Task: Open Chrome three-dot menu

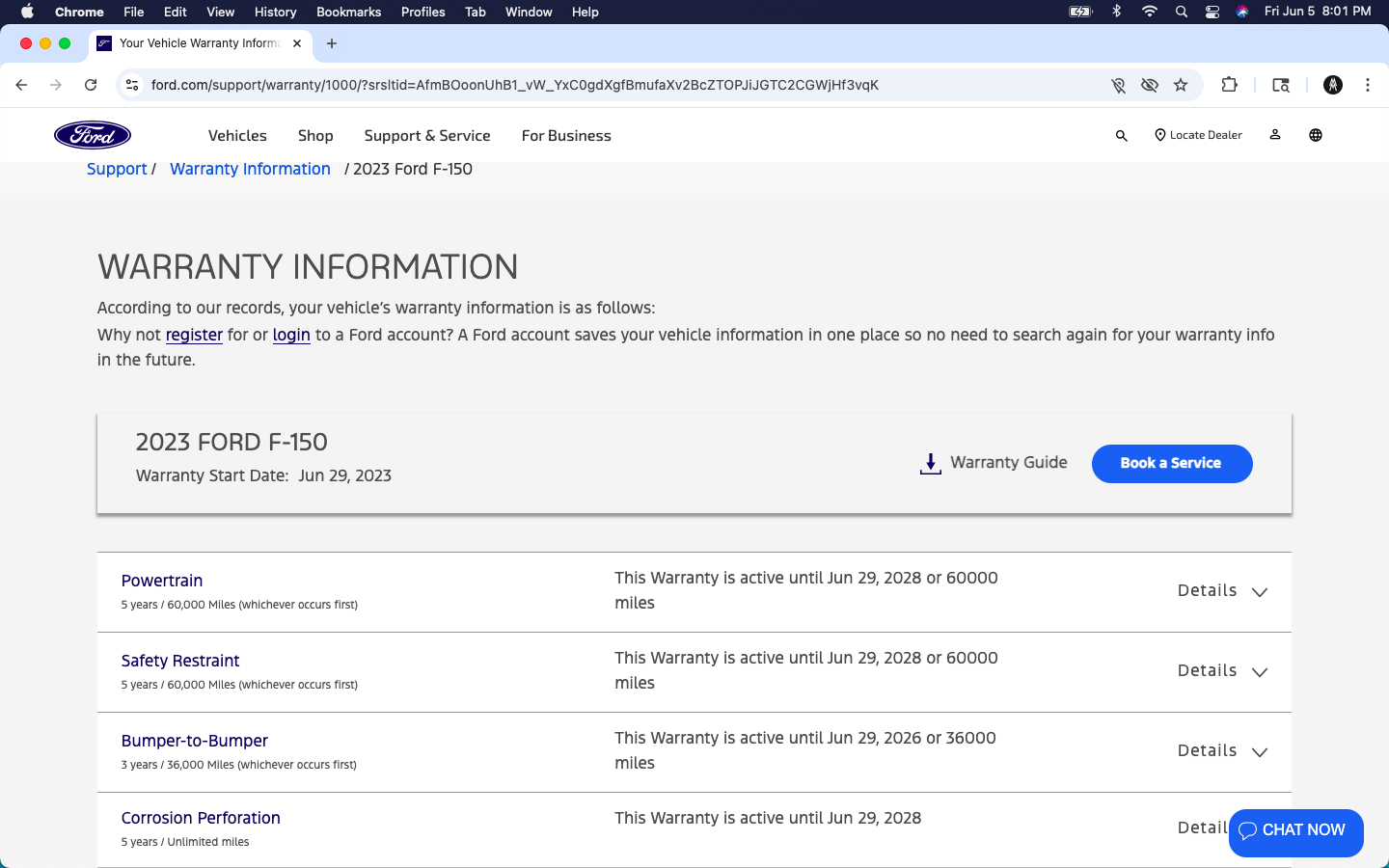Action: click(1368, 85)
